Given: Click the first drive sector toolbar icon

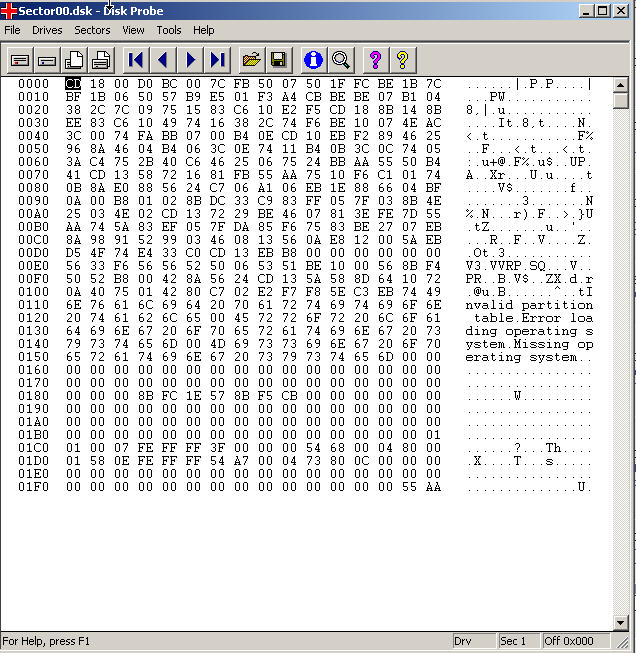Looking at the screenshot, I should [20, 60].
